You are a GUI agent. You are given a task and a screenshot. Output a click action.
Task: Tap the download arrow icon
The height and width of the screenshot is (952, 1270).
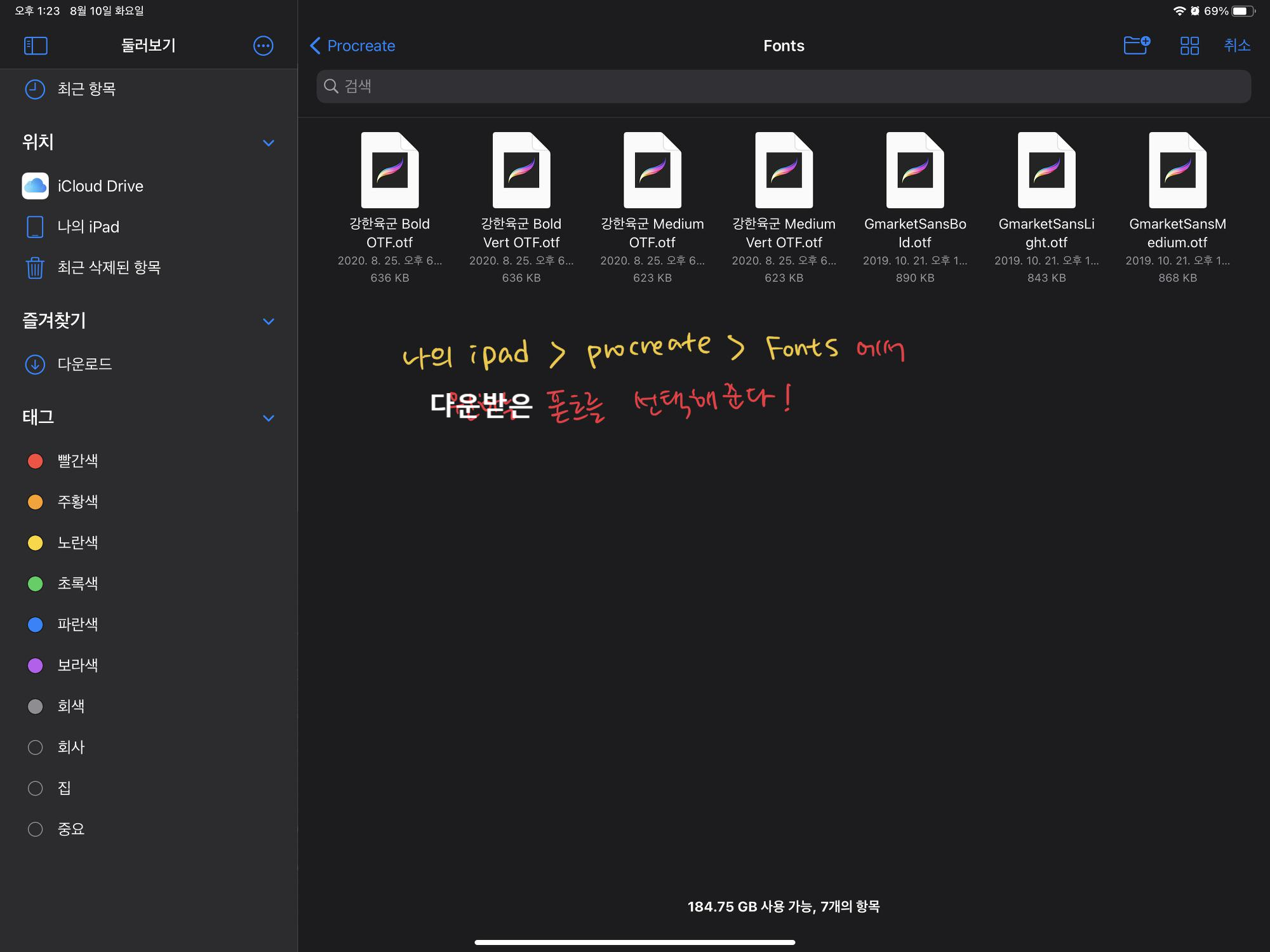[35, 364]
